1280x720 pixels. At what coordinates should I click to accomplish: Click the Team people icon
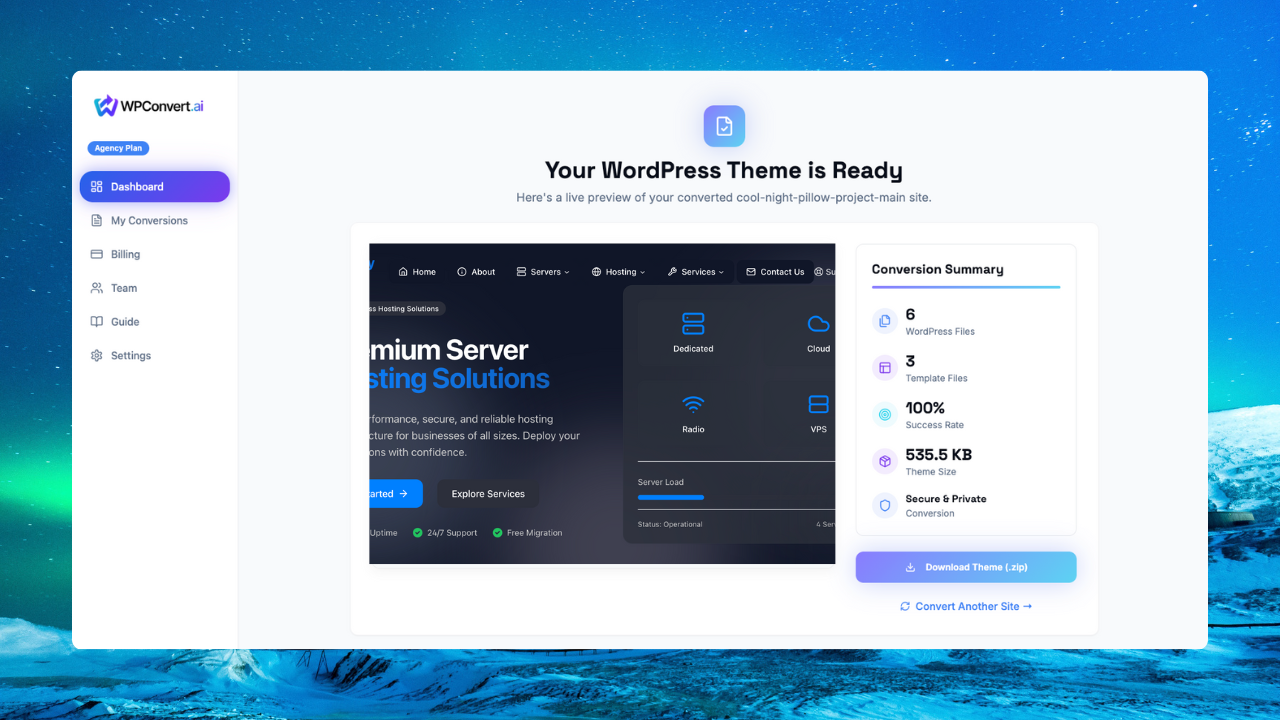pos(97,288)
